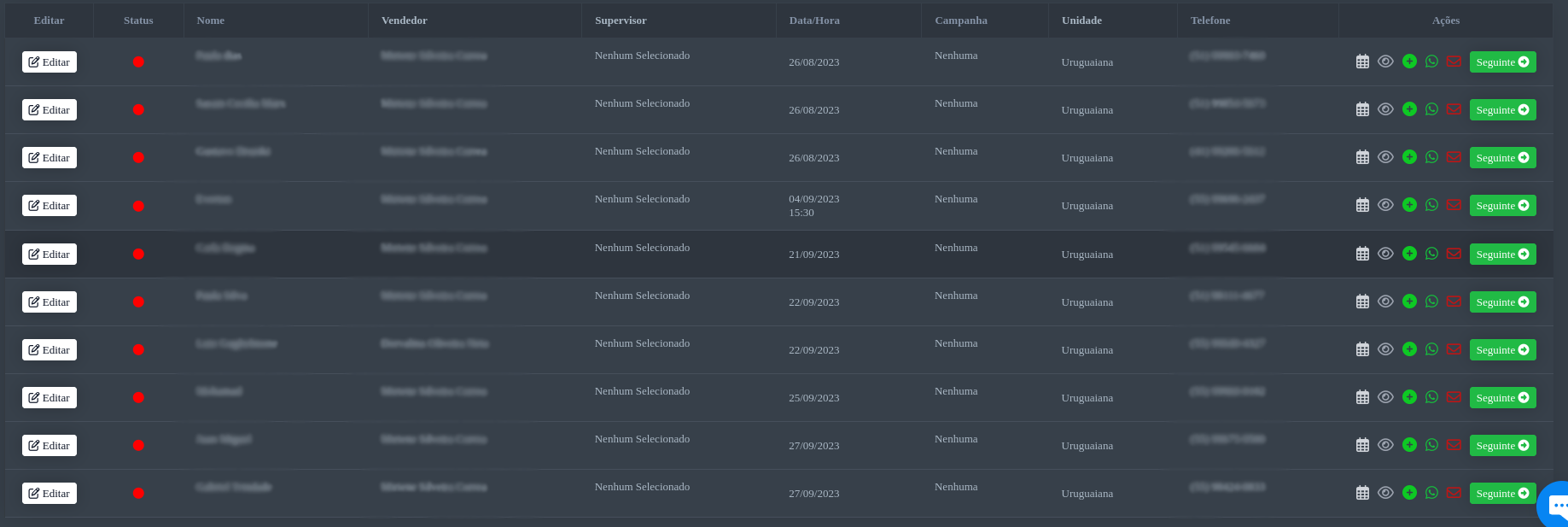
Task: Click the eye view icon in the 04/09/2023 row
Action: pos(1385,205)
